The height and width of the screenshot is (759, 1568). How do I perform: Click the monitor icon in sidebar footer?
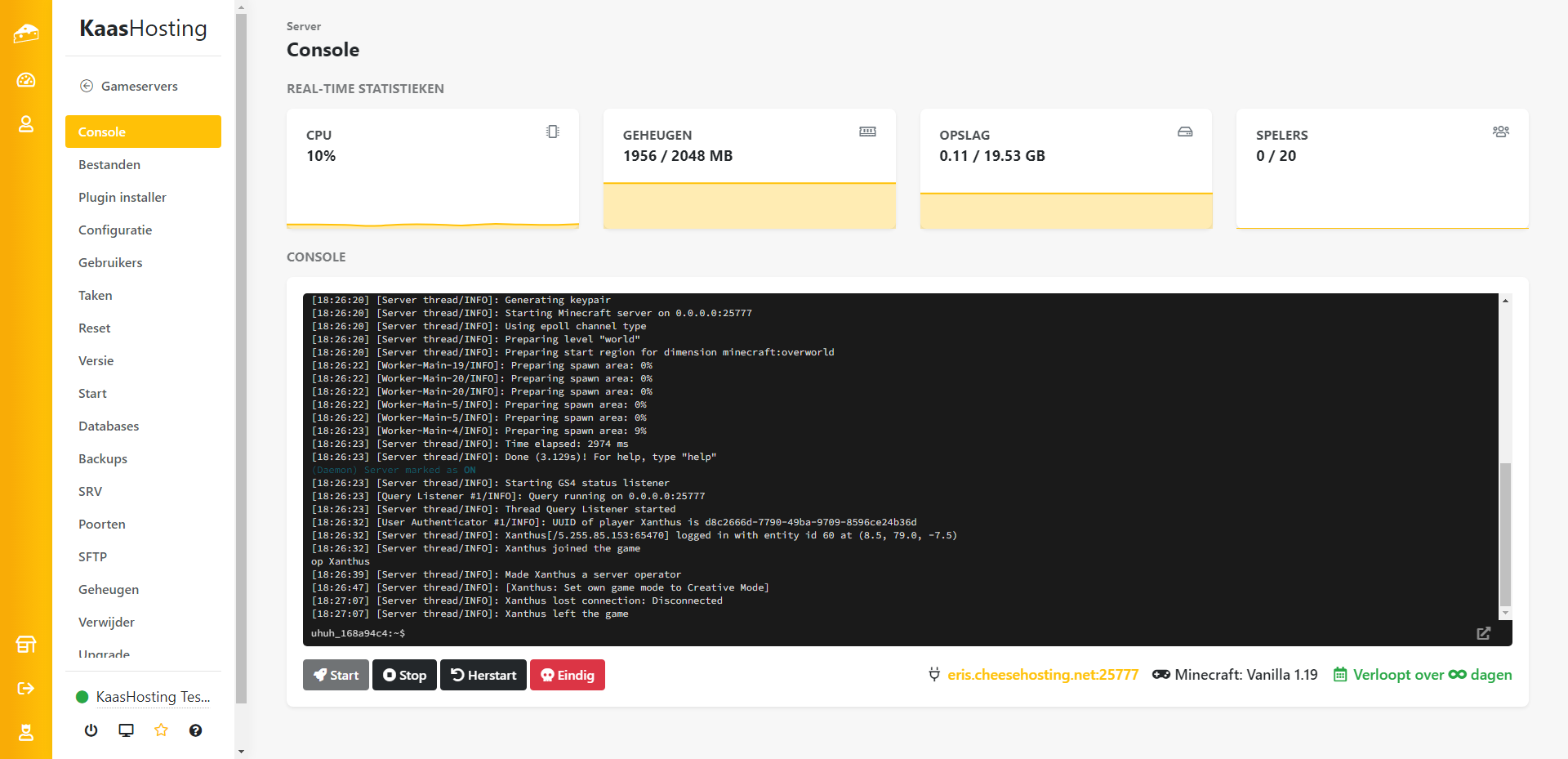[126, 730]
